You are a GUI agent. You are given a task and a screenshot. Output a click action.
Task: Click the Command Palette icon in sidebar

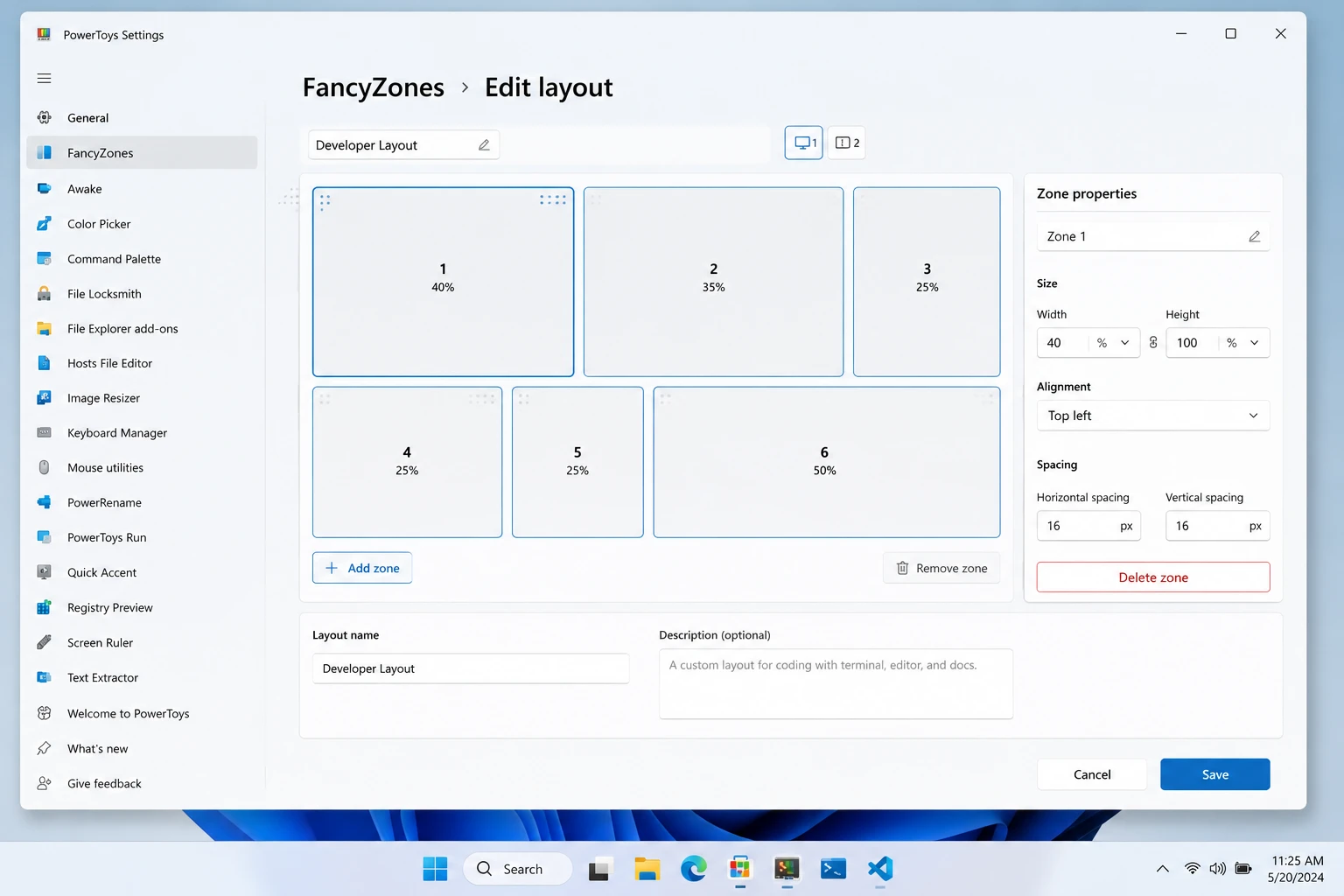(44, 258)
